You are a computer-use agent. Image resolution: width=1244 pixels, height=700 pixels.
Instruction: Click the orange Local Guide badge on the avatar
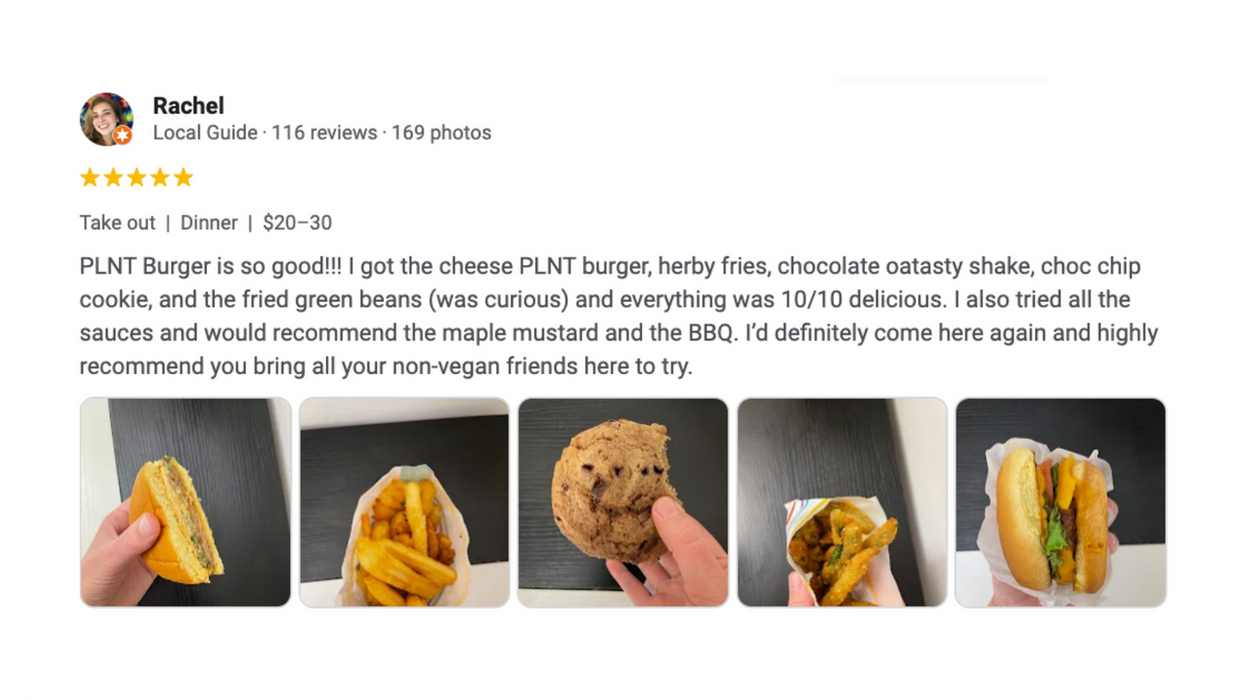coord(122,135)
